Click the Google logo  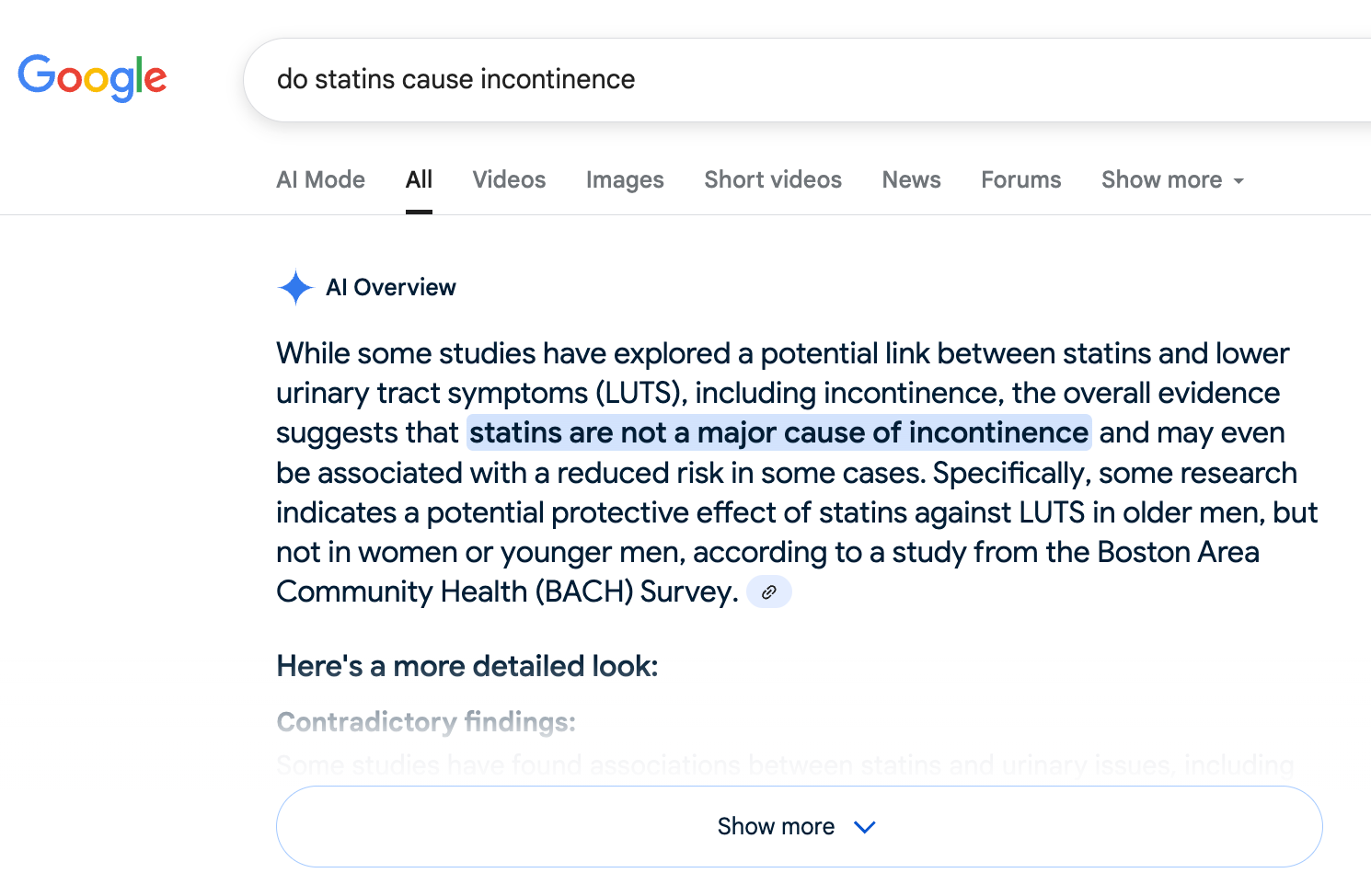point(92,78)
